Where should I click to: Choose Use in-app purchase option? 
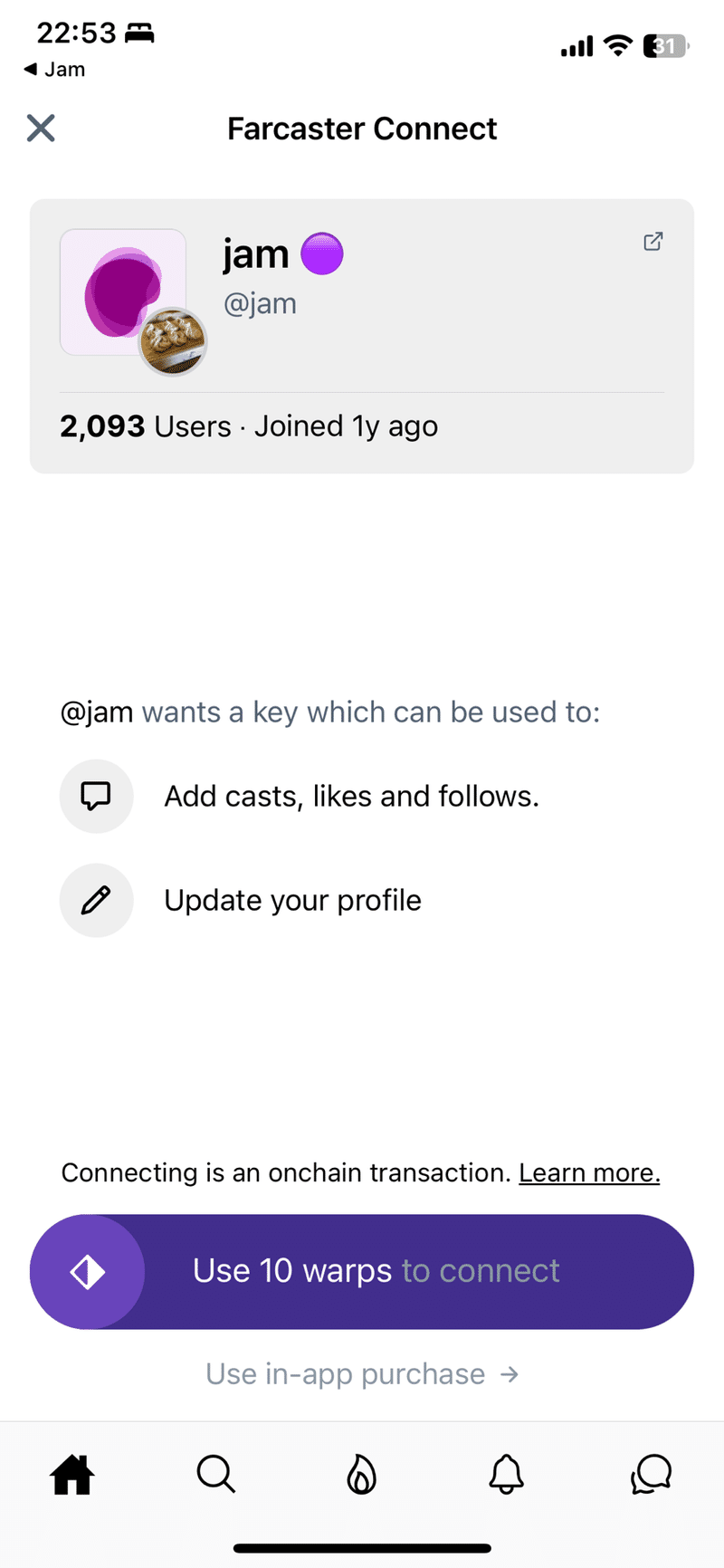pyautogui.click(x=362, y=1374)
